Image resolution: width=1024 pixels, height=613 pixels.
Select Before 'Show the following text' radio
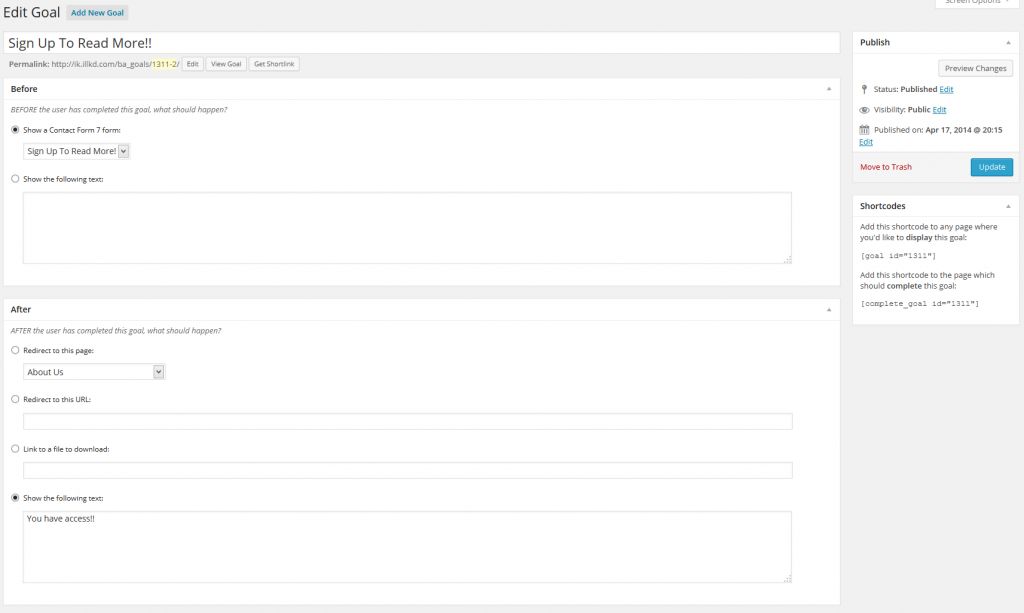[x=14, y=179]
